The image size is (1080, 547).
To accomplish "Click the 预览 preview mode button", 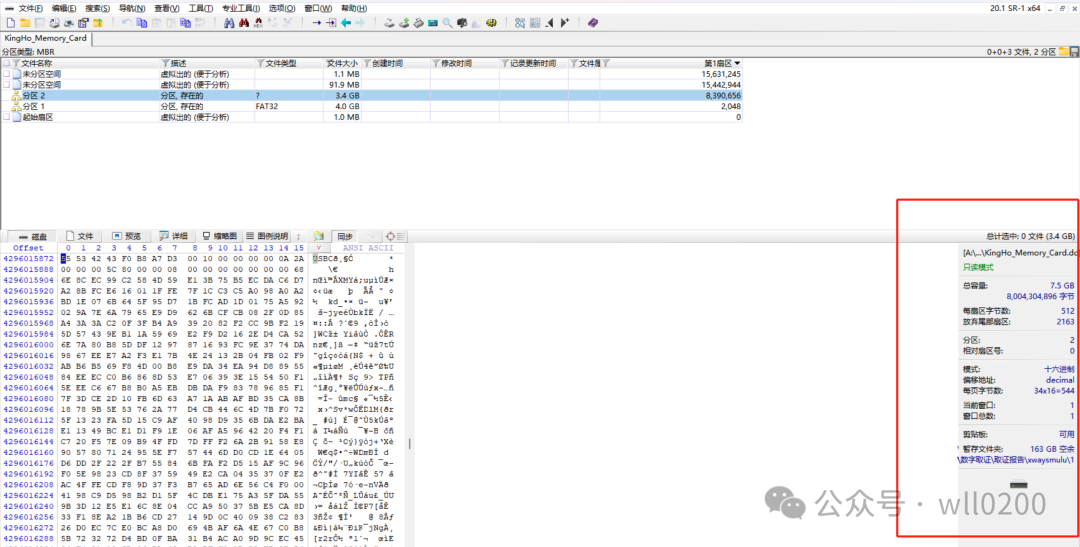I will pyautogui.click(x=127, y=236).
